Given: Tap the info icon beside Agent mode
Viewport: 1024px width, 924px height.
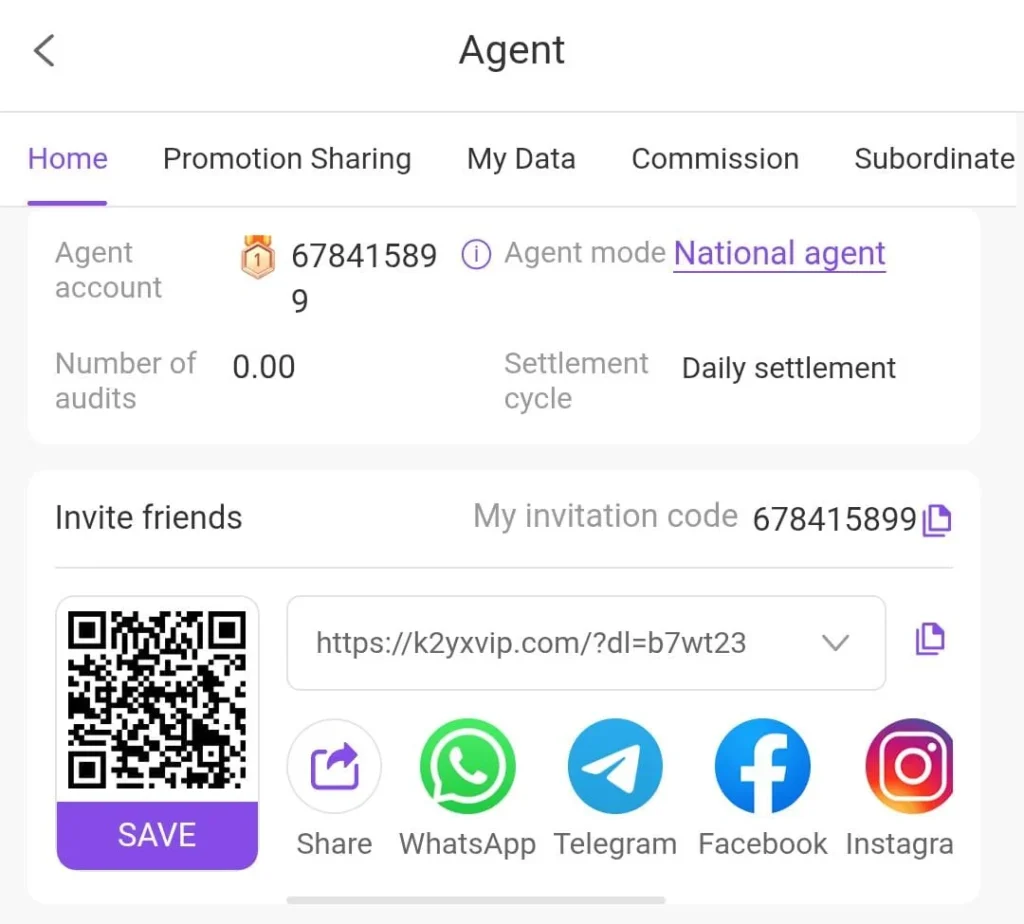Looking at the screenshot, I should (476, 254).
